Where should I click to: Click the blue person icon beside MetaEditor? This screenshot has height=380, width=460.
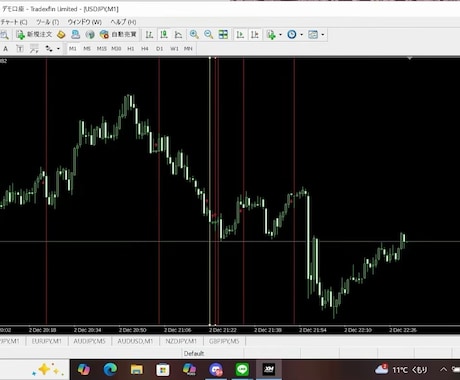click(76, 34)
